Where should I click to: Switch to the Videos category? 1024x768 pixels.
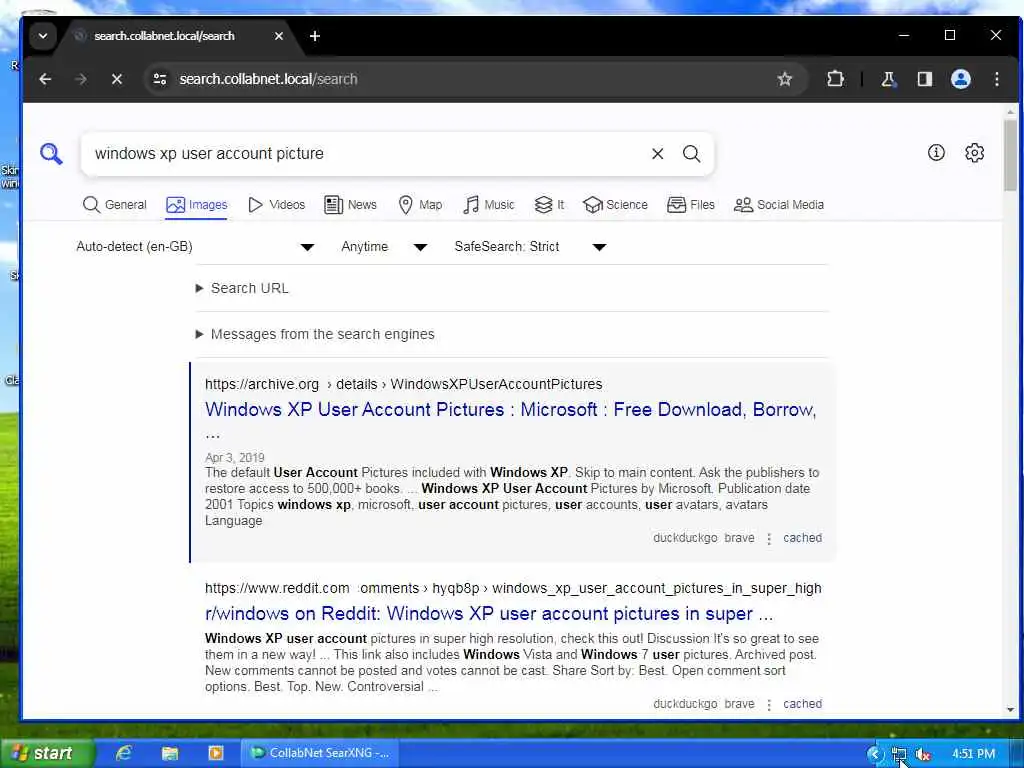pyautogui.click(x=277, y=204)
